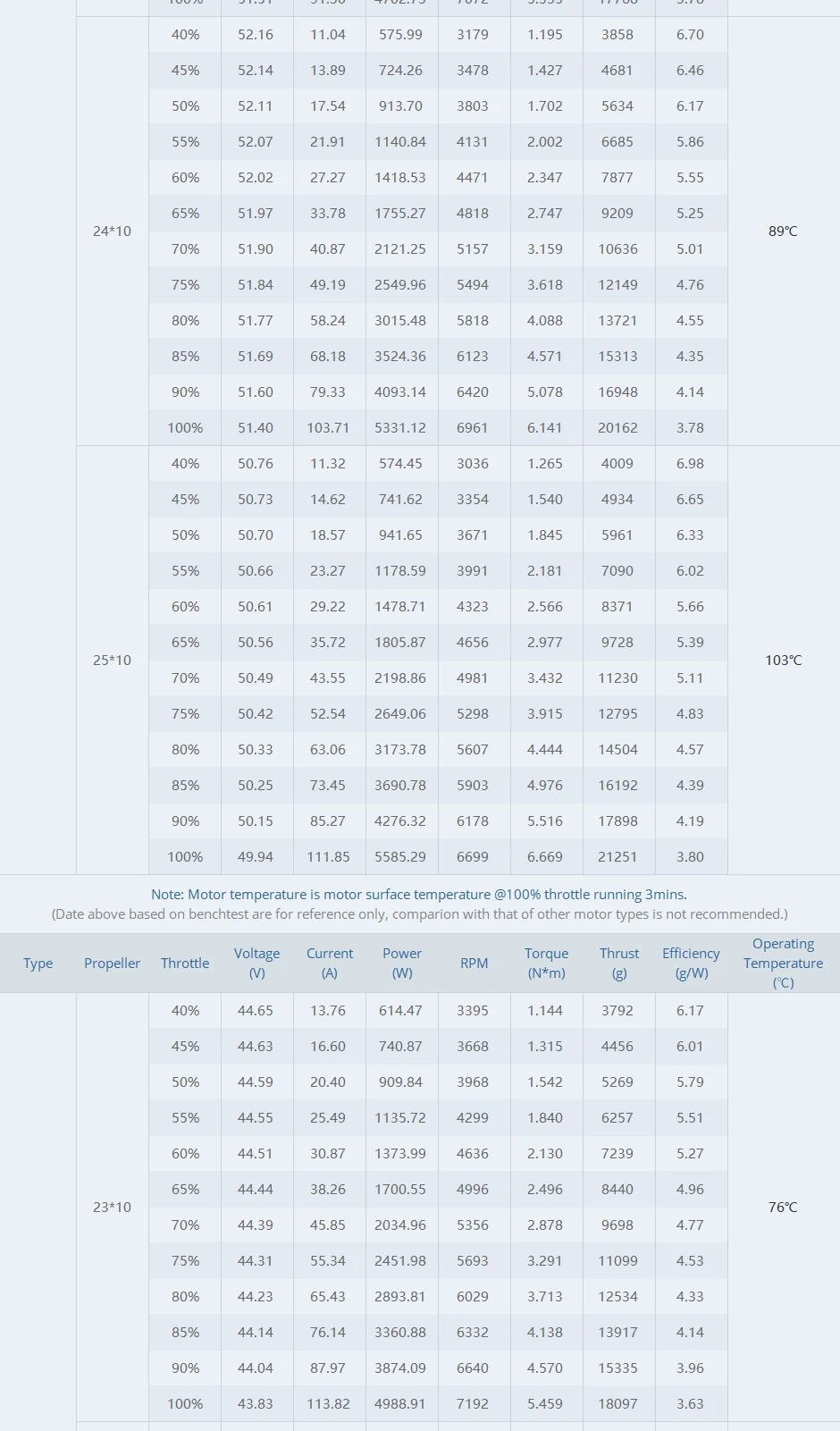Image resolution: width=840 pixels, height=1431 pixels.
Task: Select the Throttle column header
Action: pyautogui.click(x=185, y=963)
